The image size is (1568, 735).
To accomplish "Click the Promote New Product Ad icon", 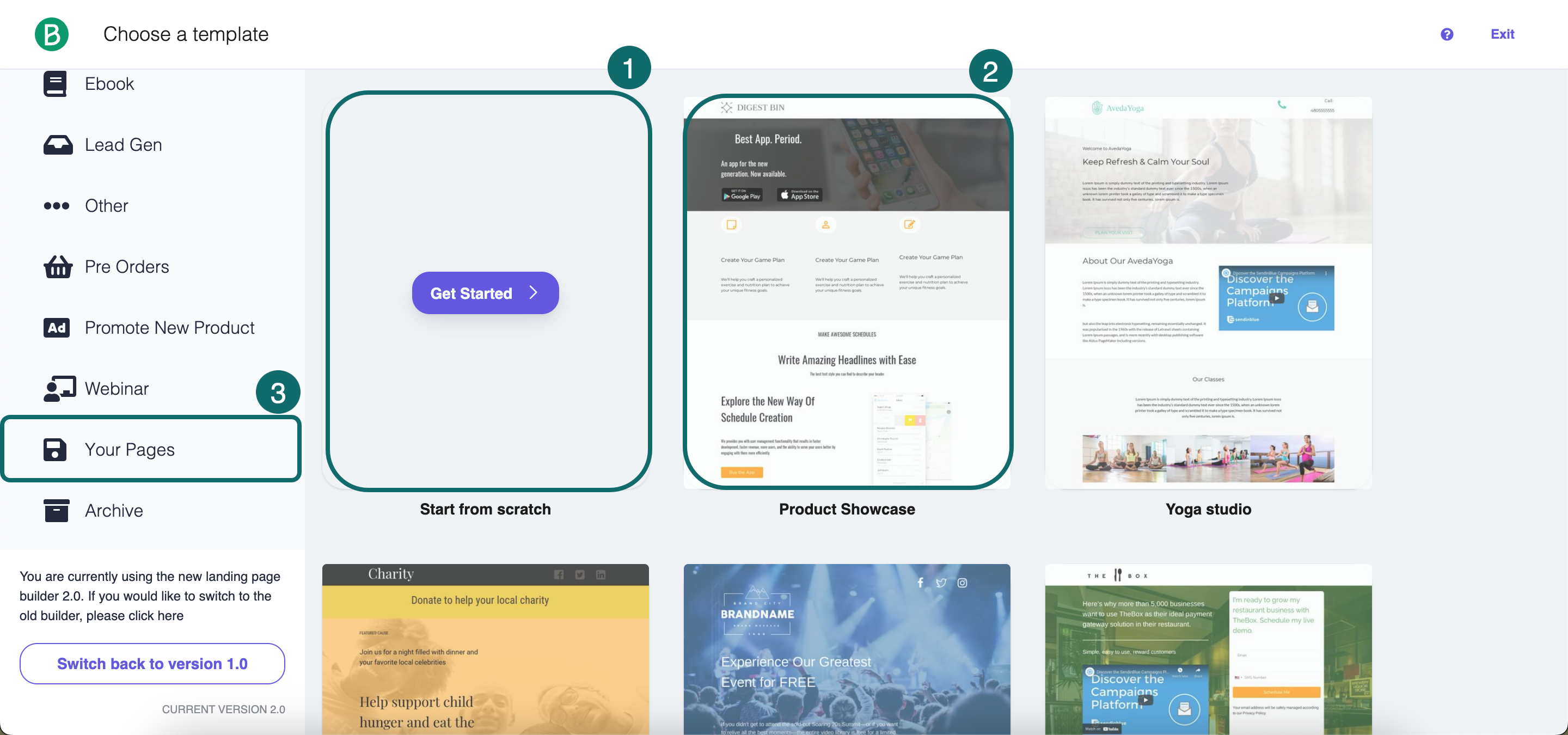I will tap(57, 328).
